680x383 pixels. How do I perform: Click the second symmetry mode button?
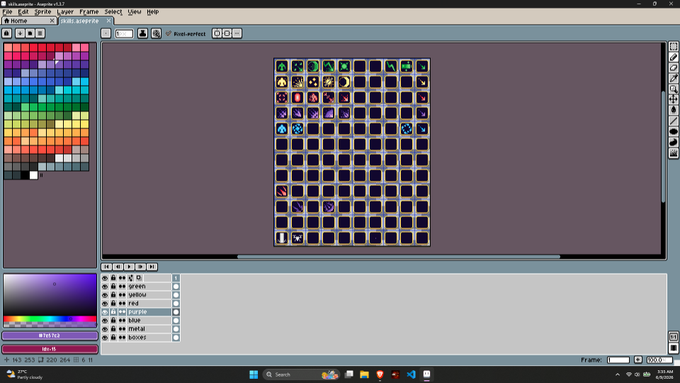(227, 33)
